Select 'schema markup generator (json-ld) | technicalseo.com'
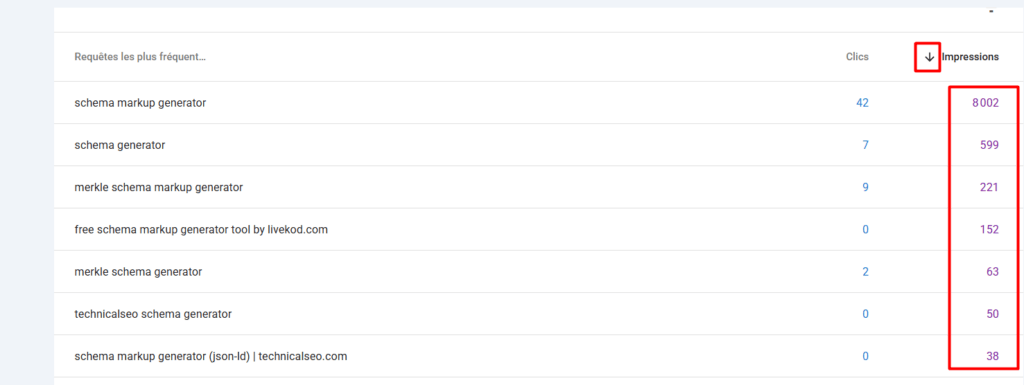Image resolution: width=1024 pixels, height=385 pixels. (211, 356)
